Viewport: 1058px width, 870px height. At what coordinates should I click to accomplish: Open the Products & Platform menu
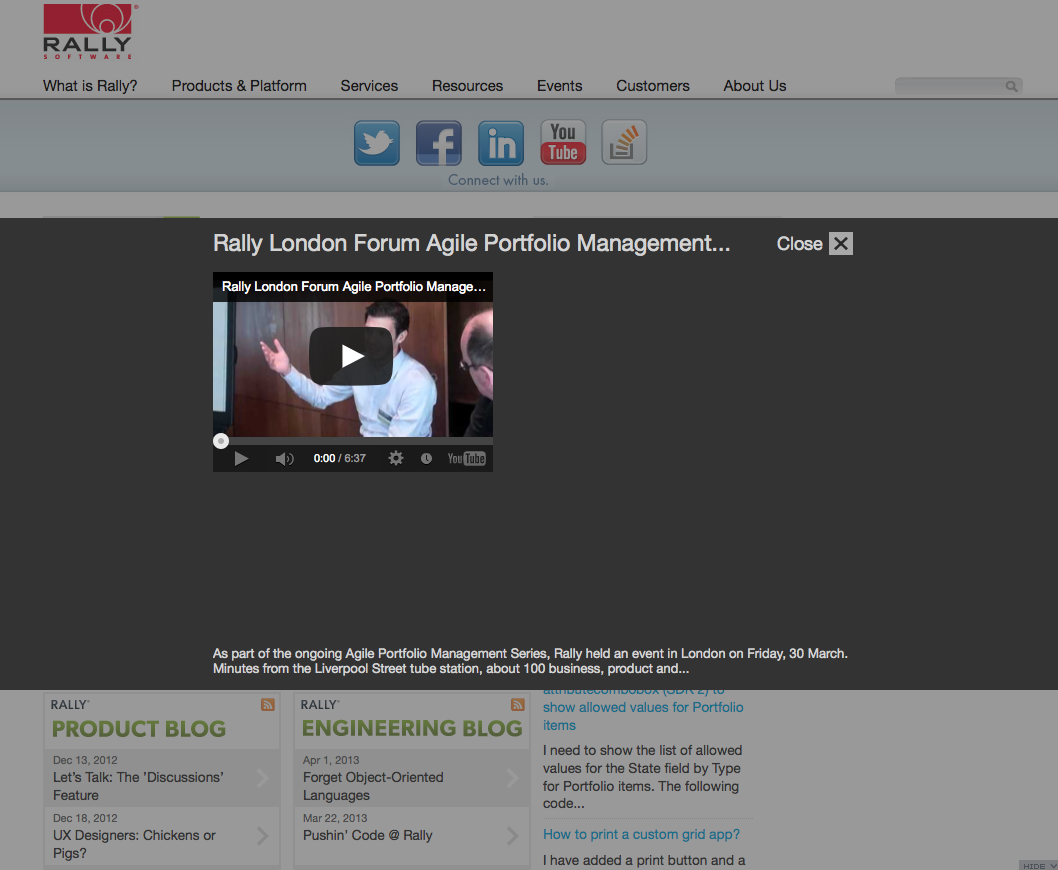click(239, 86)
